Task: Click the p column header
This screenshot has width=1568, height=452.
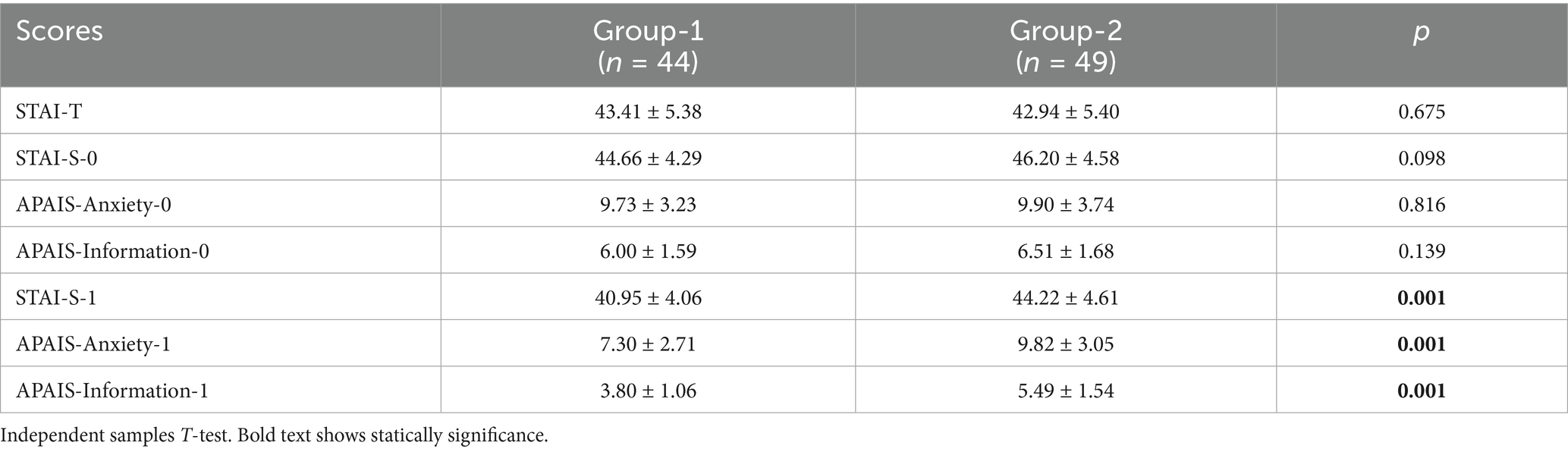Action: (1421, 32)
